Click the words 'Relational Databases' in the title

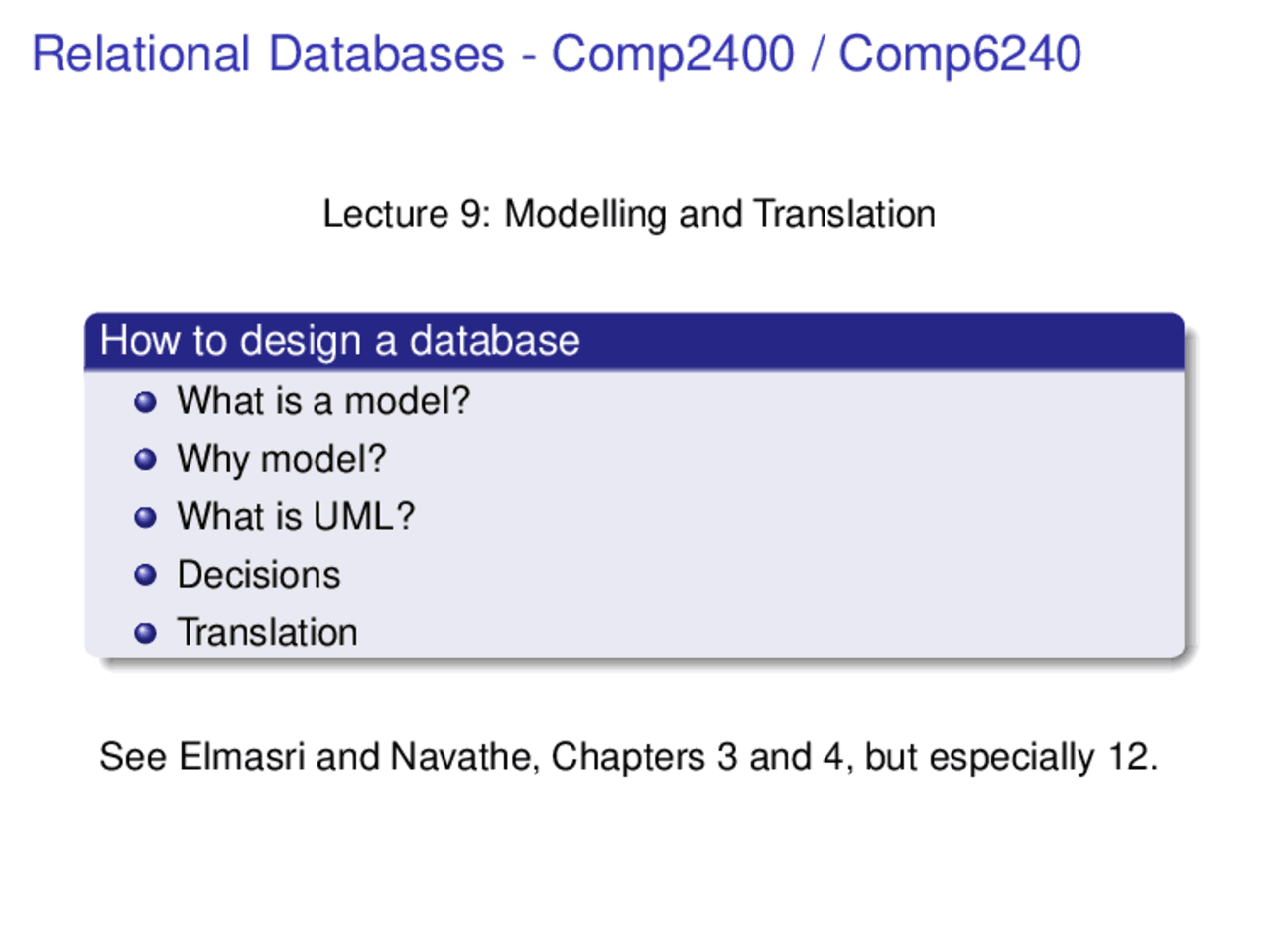point(268,55)
